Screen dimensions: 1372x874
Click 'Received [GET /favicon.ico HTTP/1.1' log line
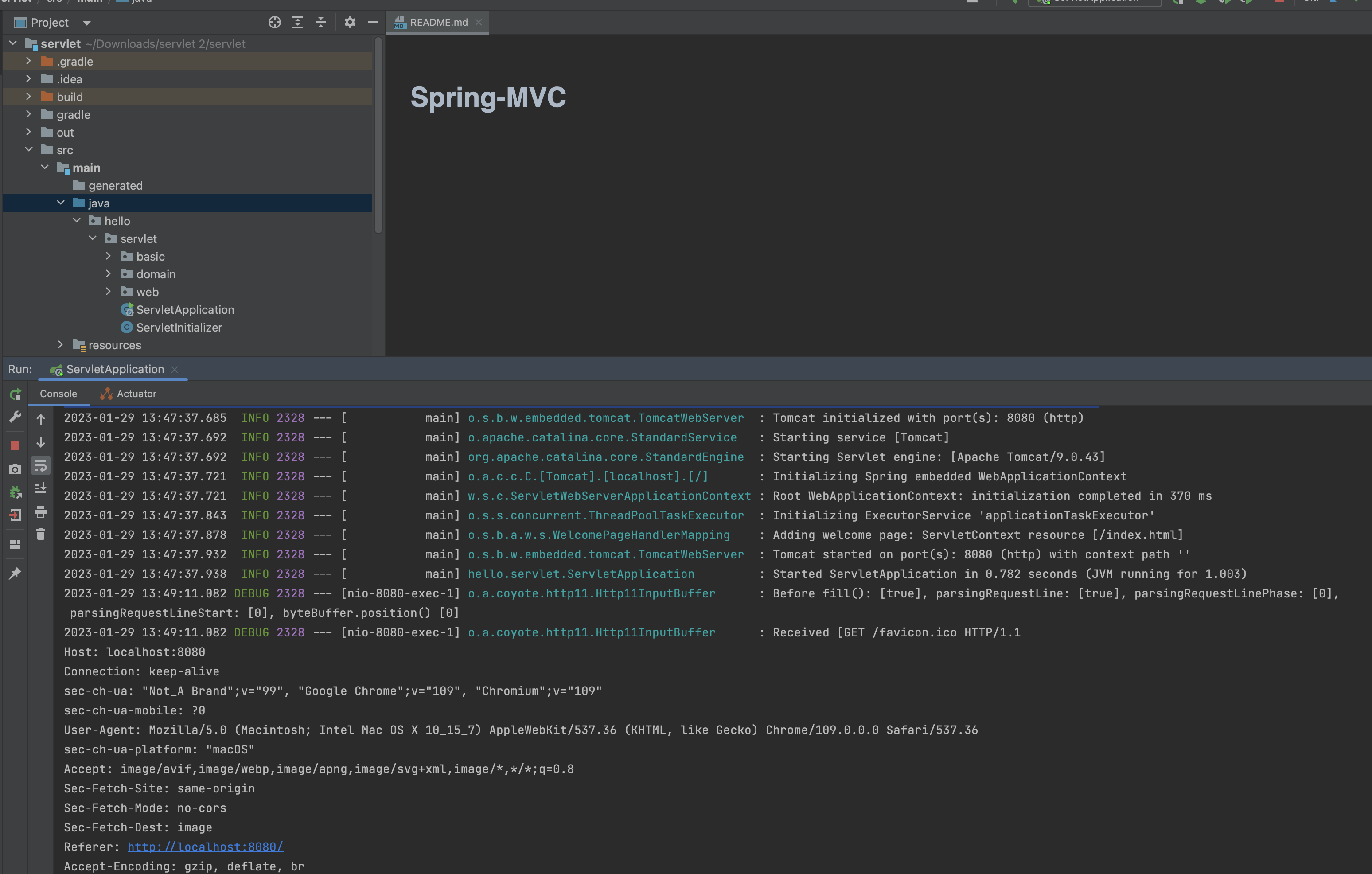coord(542,632)
